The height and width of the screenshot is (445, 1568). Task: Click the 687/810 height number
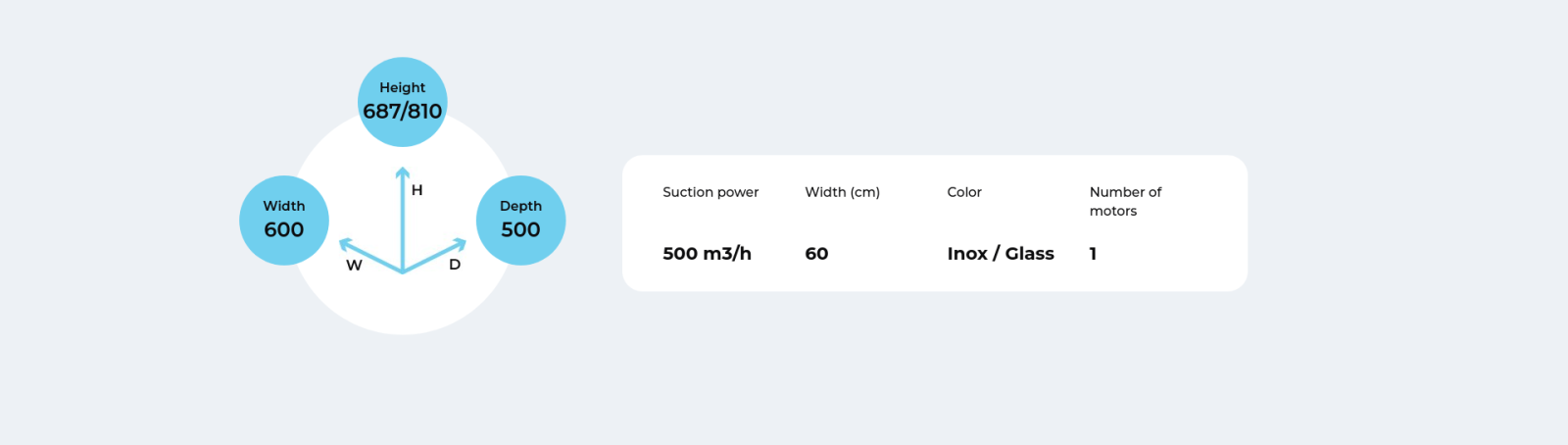(x=402, y=111)
